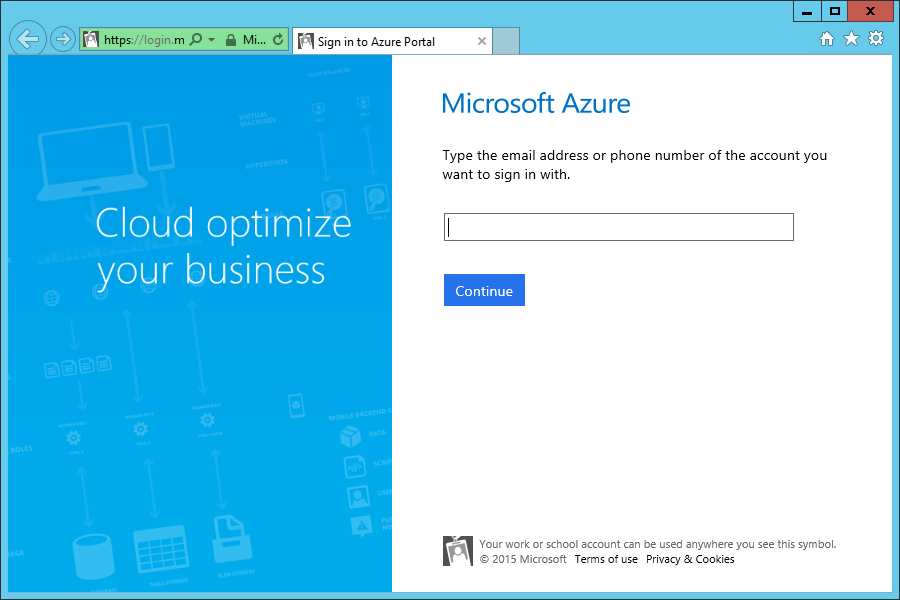900x600 pixels.
Task: Close the browser window with the red X
Action: pyautogui.click(x=870, y=11)
